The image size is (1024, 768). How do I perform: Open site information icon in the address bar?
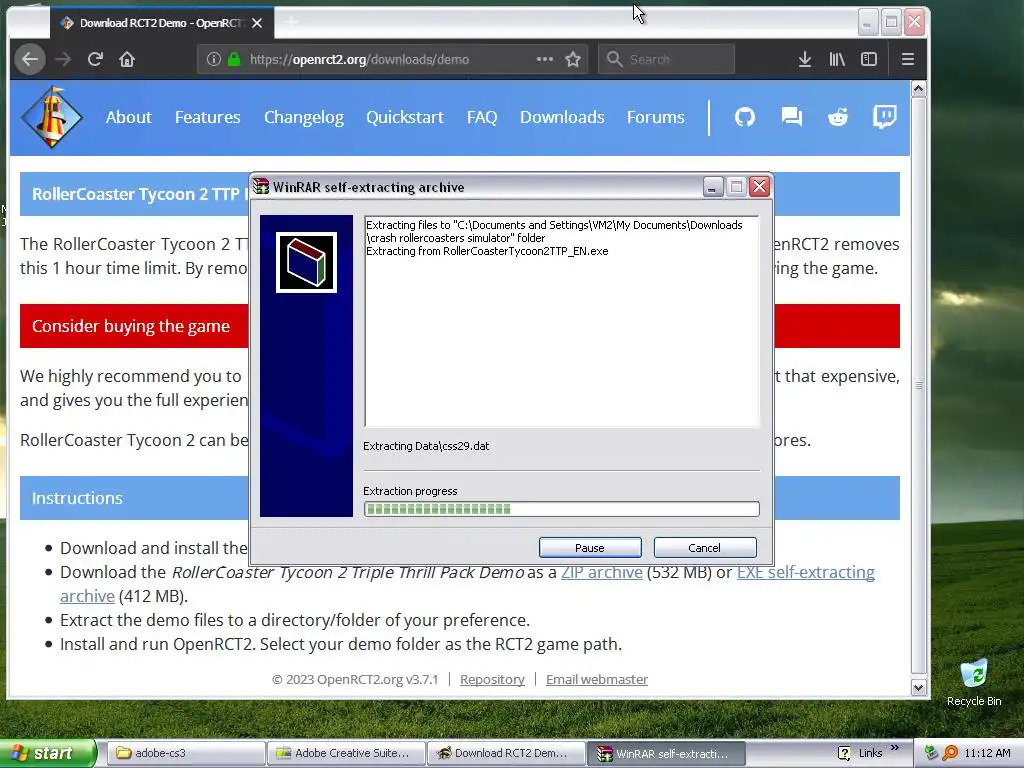coord(214,59)
